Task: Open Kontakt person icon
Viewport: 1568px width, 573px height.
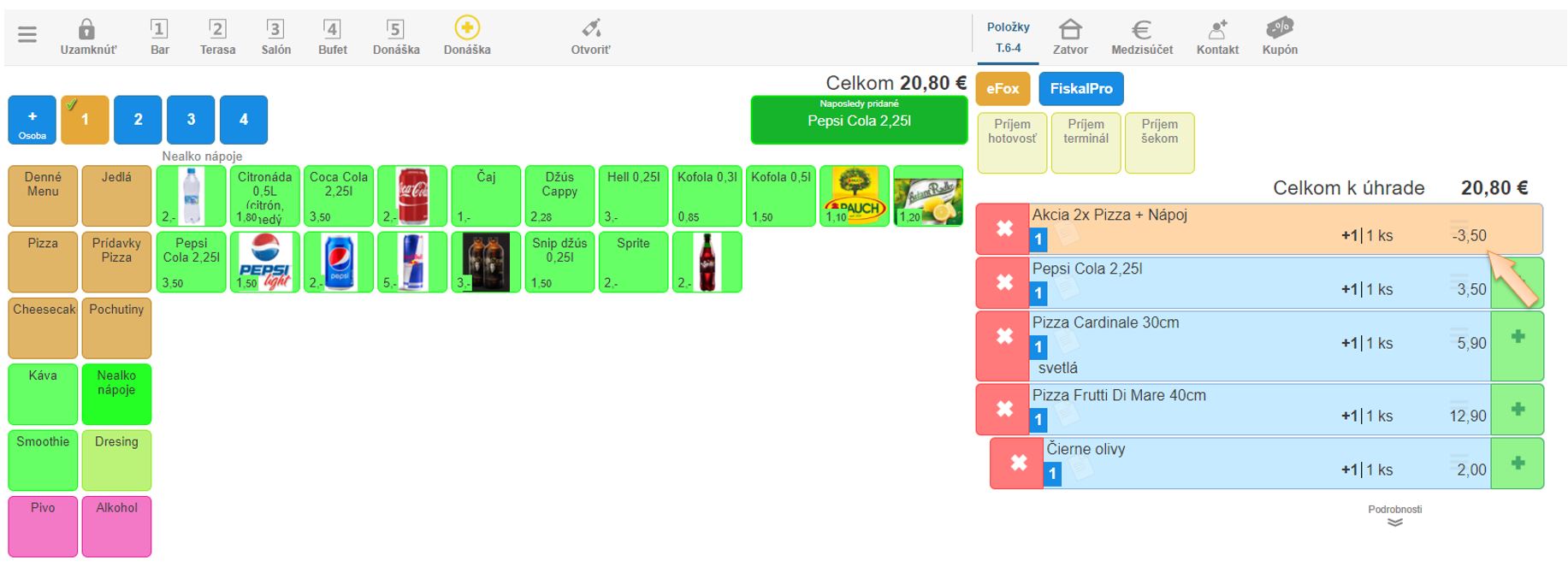Action: tap(1217, 31)
